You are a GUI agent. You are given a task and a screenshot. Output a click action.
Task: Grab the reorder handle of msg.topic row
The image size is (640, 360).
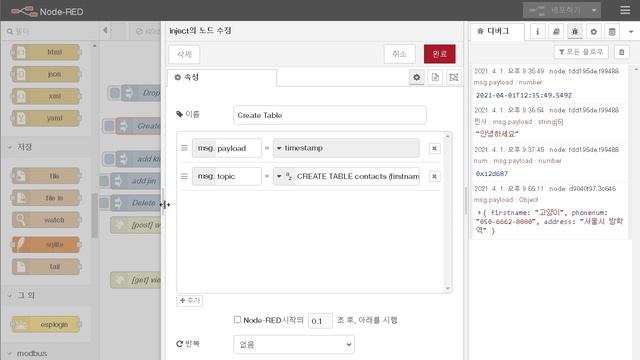click(x=184, y=176)
